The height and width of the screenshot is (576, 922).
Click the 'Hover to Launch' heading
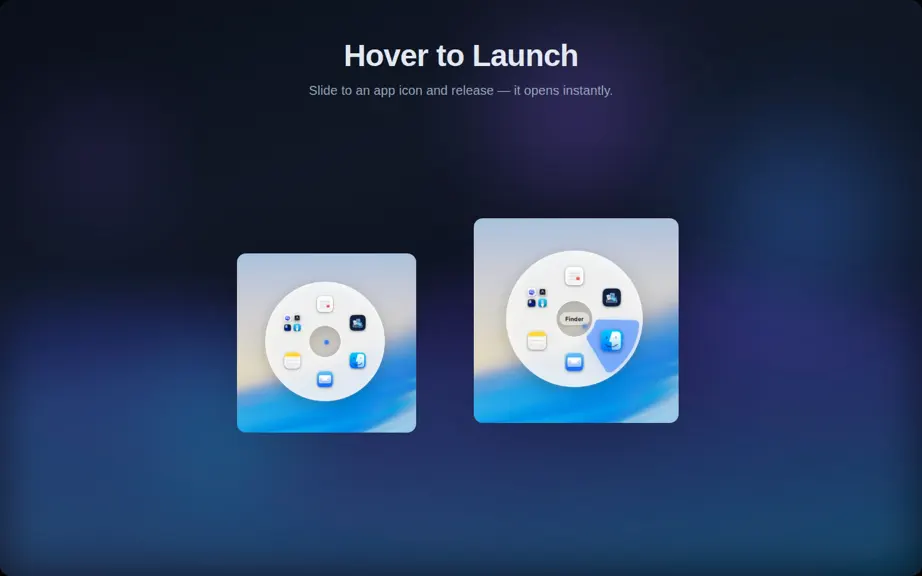coord(461,56)
